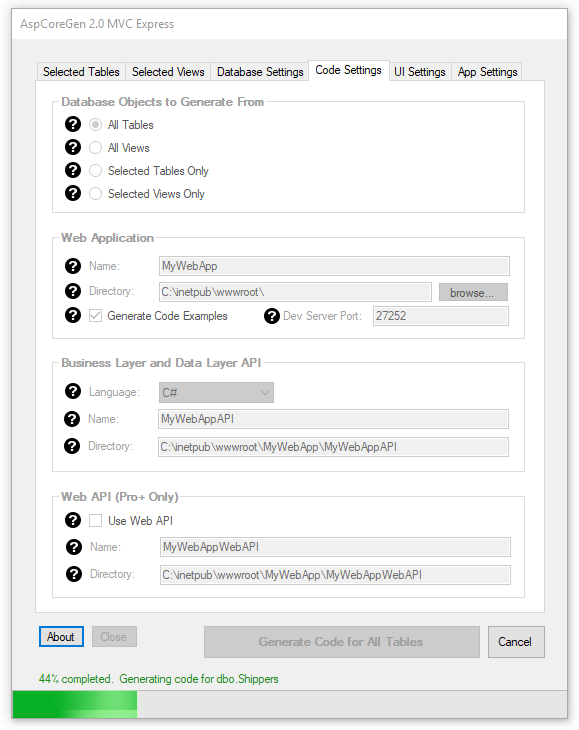The image size is (579, 730).
Task: Open the Database Settings tab
Action: click(x=260, y=72)
